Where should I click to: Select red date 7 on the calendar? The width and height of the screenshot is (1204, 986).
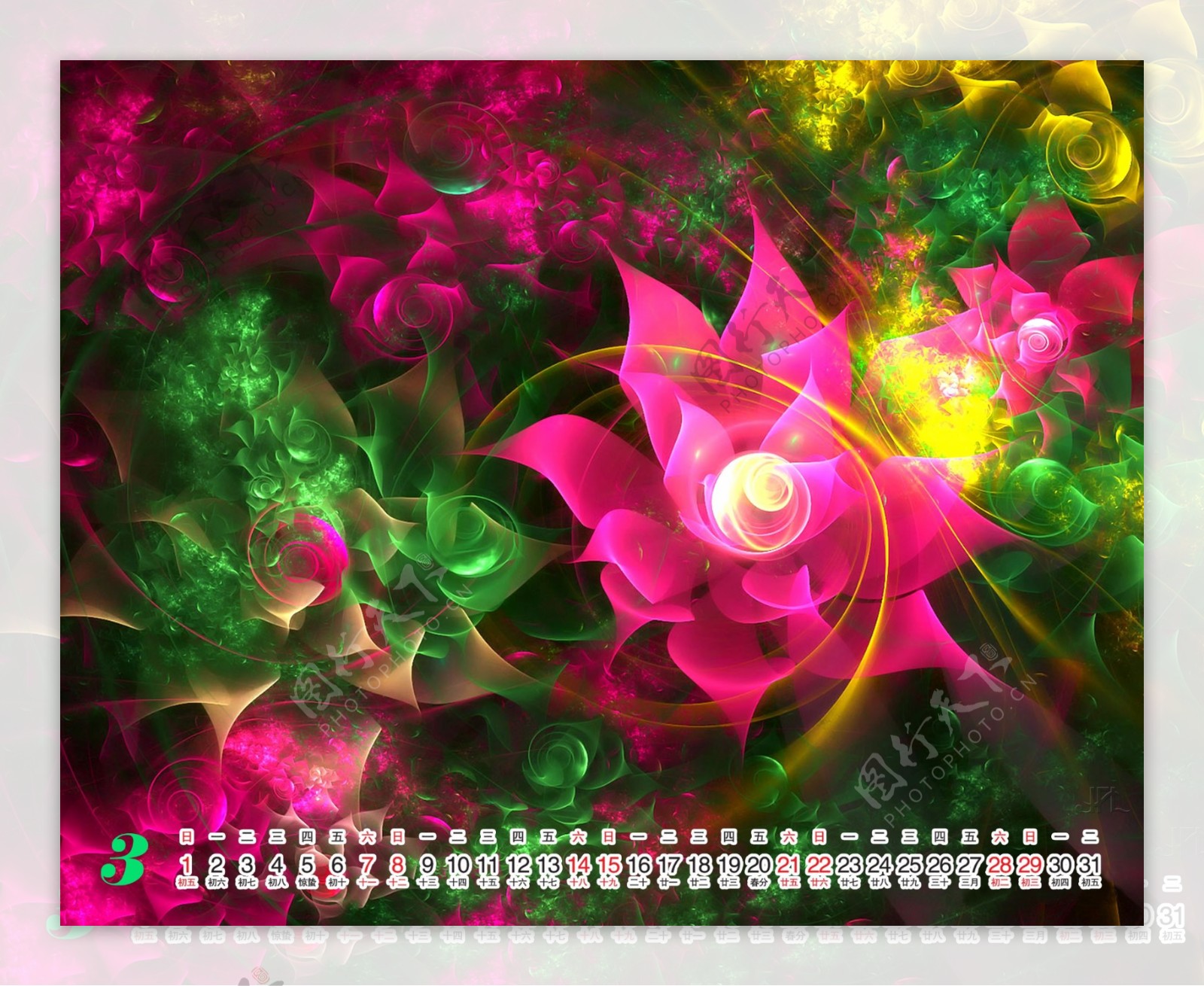tap(367, 864)
